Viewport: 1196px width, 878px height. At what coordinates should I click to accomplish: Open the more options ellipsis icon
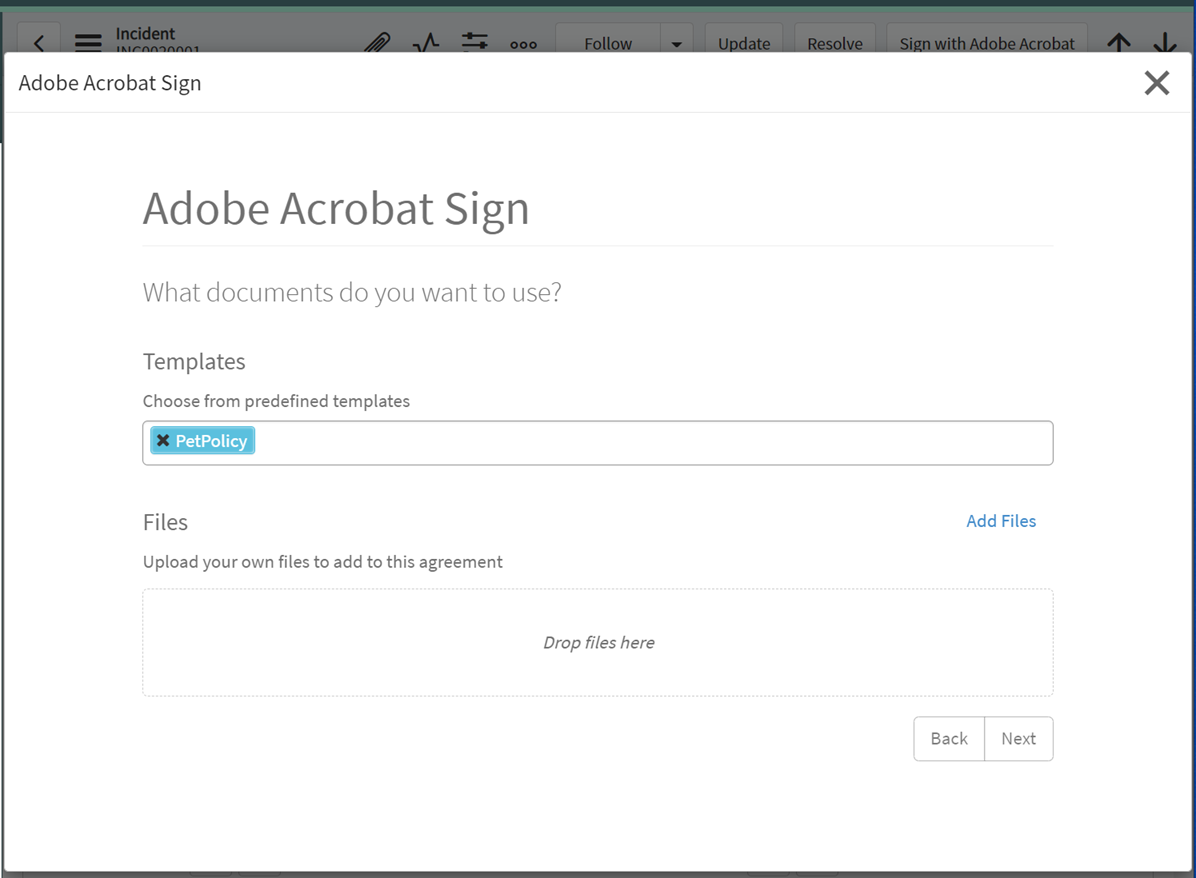point(524,43)
